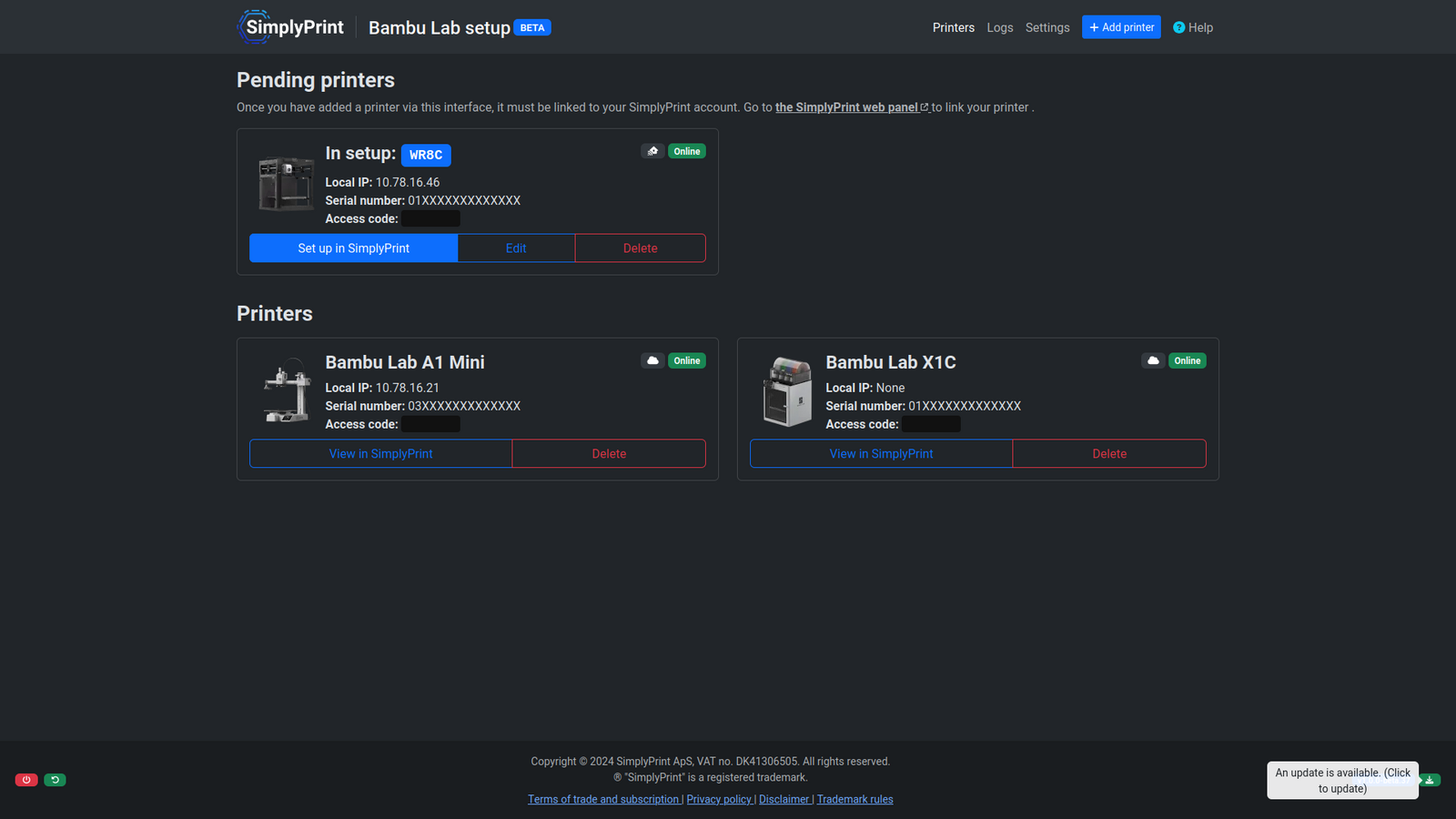1456x819 pixels.
Task: Click the update available notification
Action: pyautogui.click(x=1342, y=781)
